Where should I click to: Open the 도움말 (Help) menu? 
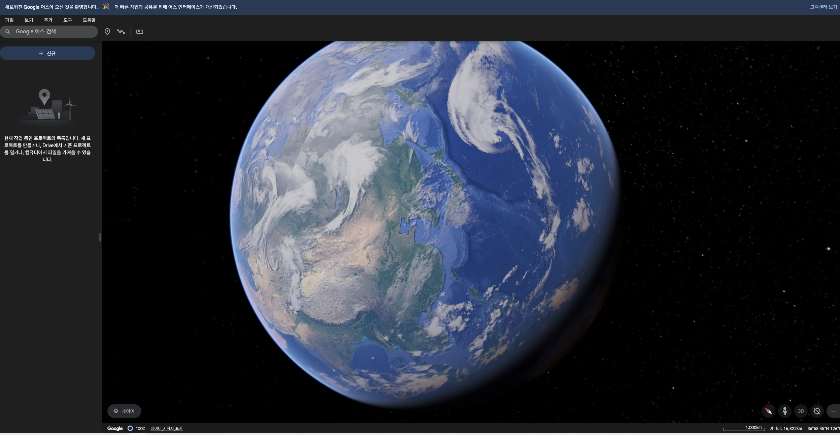(x=89, y=20)
